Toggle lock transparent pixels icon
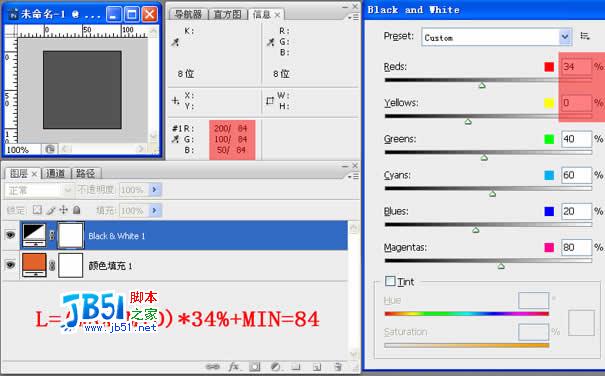The image size is (605, 376). [37, 210]
